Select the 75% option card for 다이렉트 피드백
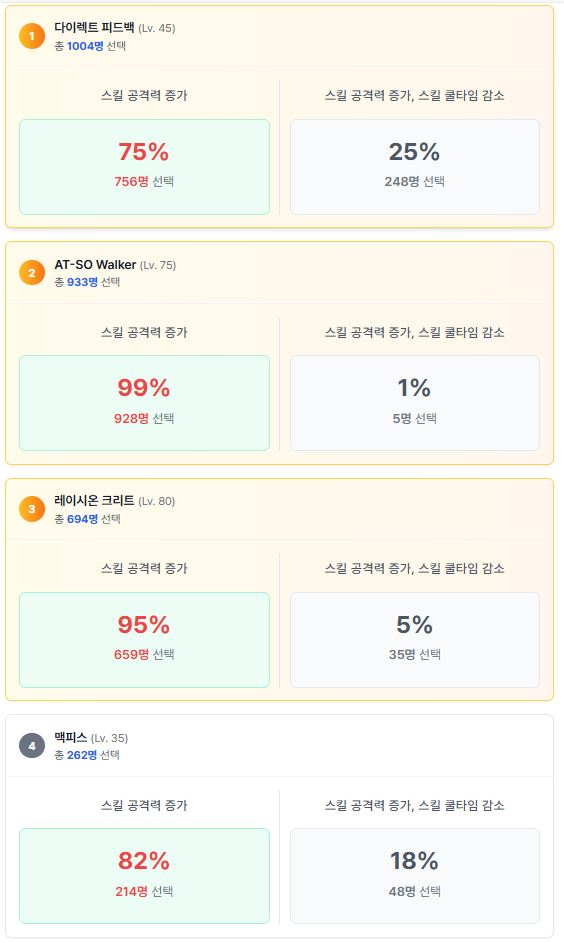 (x=144, y=167)
